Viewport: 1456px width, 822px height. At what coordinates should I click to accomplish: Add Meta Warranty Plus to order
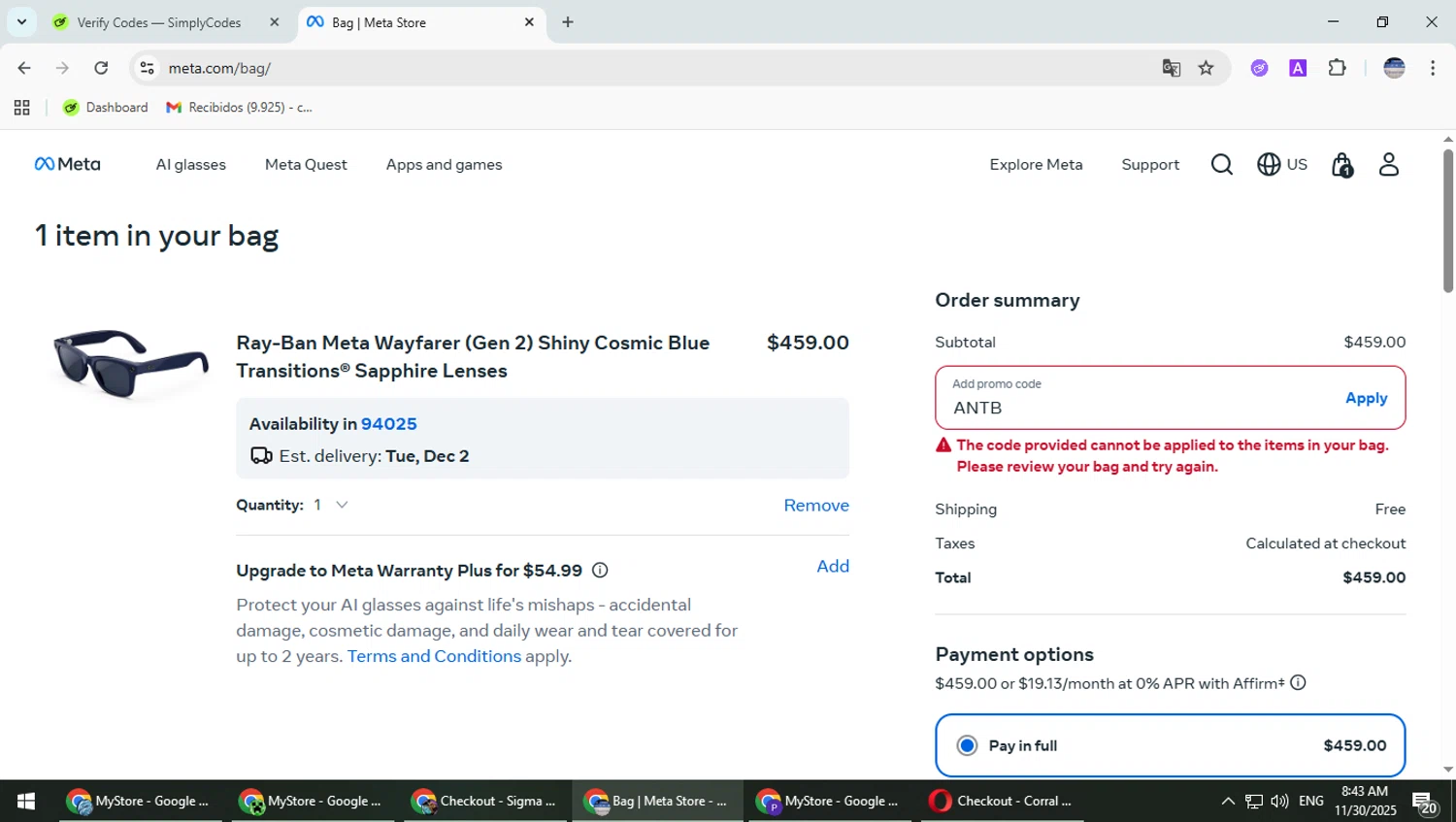click(833, 567)
